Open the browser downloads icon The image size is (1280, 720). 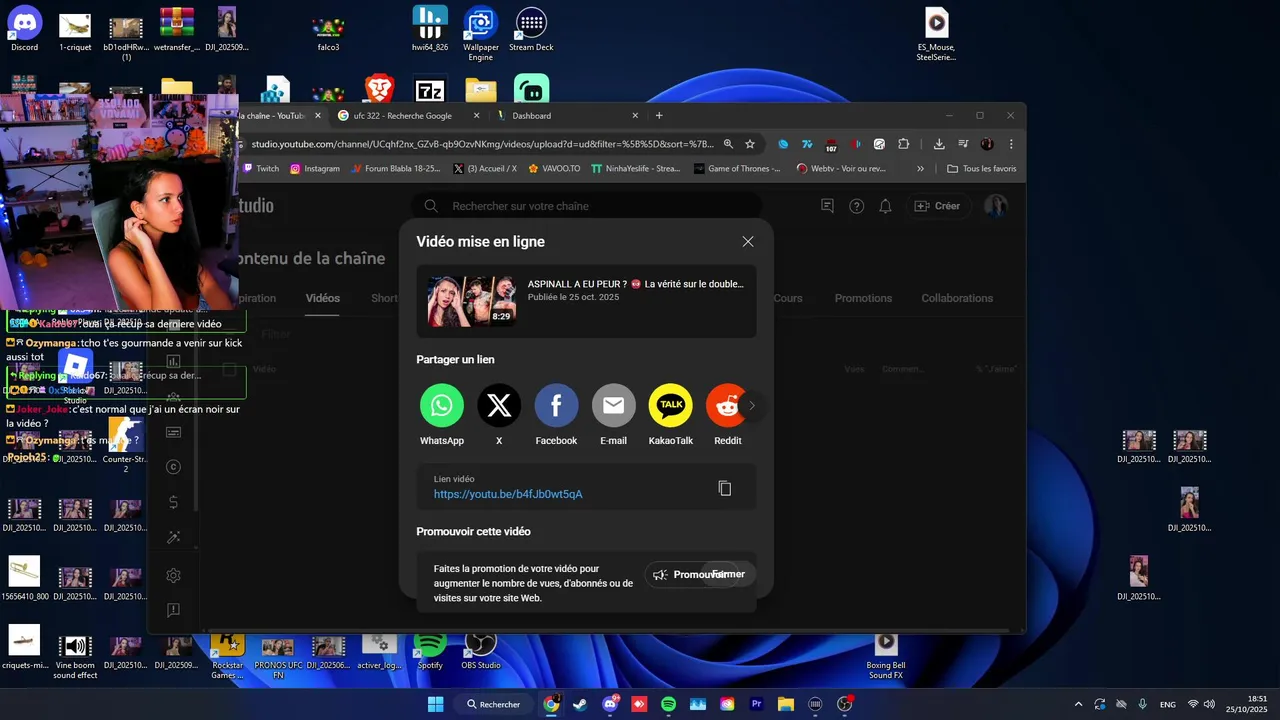coord(939,144)
